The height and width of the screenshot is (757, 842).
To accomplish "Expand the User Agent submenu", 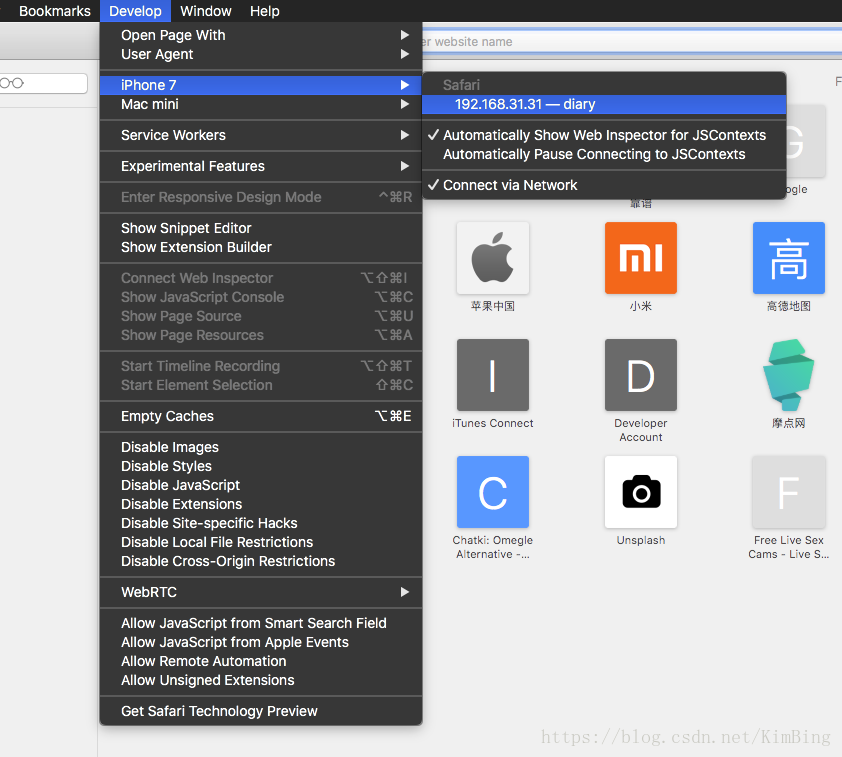I will click(x=261, y=54).
